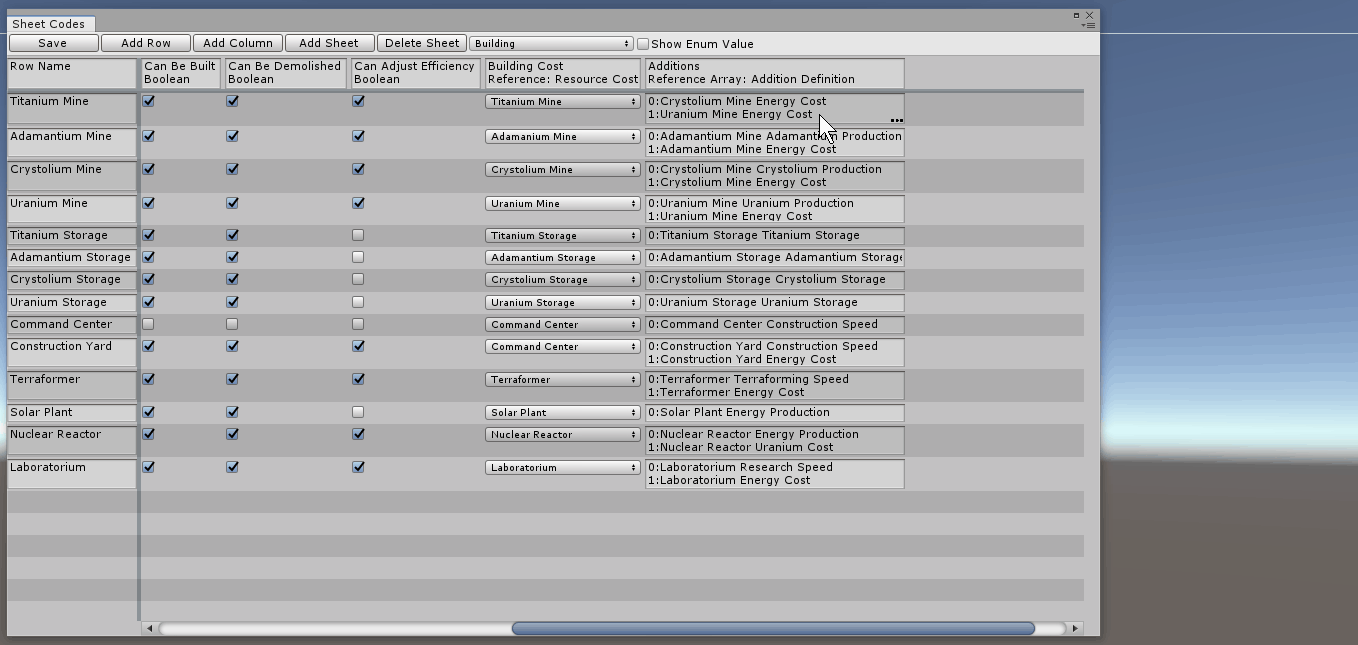Click the Adamantium Mine additions cell
Screen dimensions: 1358x645
coord(775,142)
